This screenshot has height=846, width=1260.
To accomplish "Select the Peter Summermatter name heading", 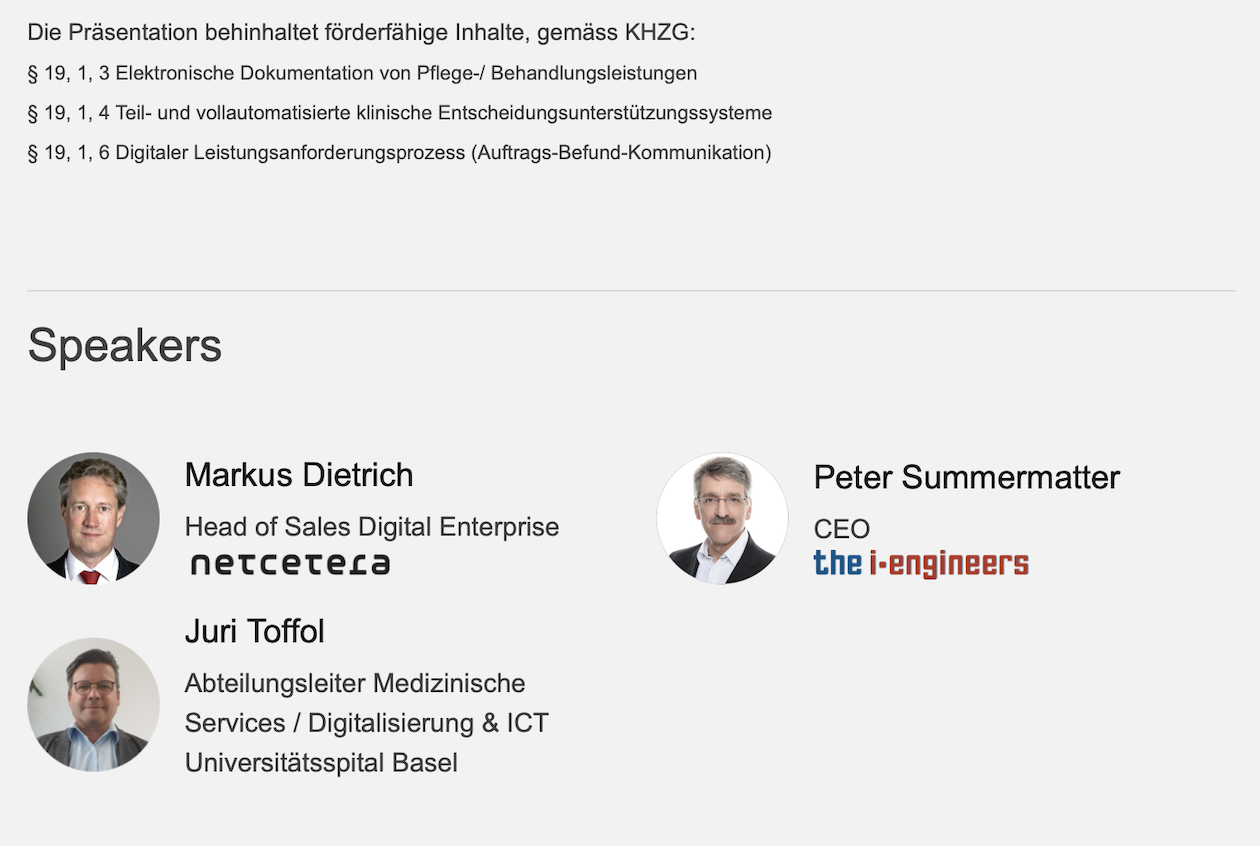I will coord(967,477).
